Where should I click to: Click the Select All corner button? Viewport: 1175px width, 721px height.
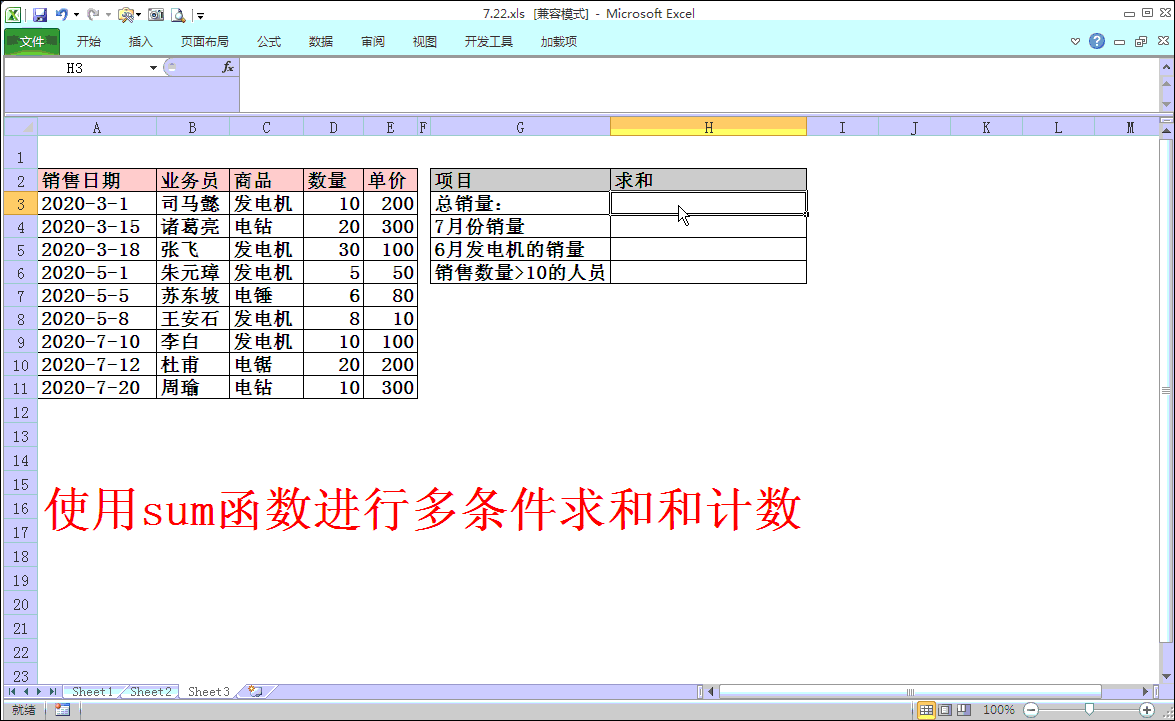[x=21, y=127]
